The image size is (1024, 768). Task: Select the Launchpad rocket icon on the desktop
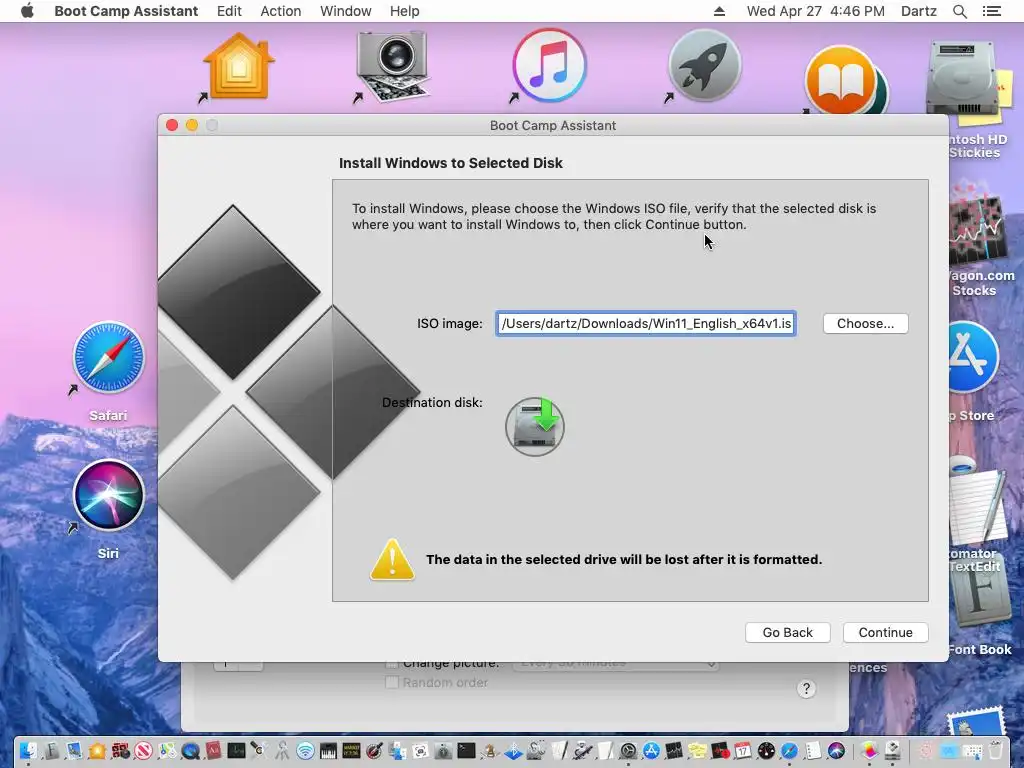click(705, 65)
